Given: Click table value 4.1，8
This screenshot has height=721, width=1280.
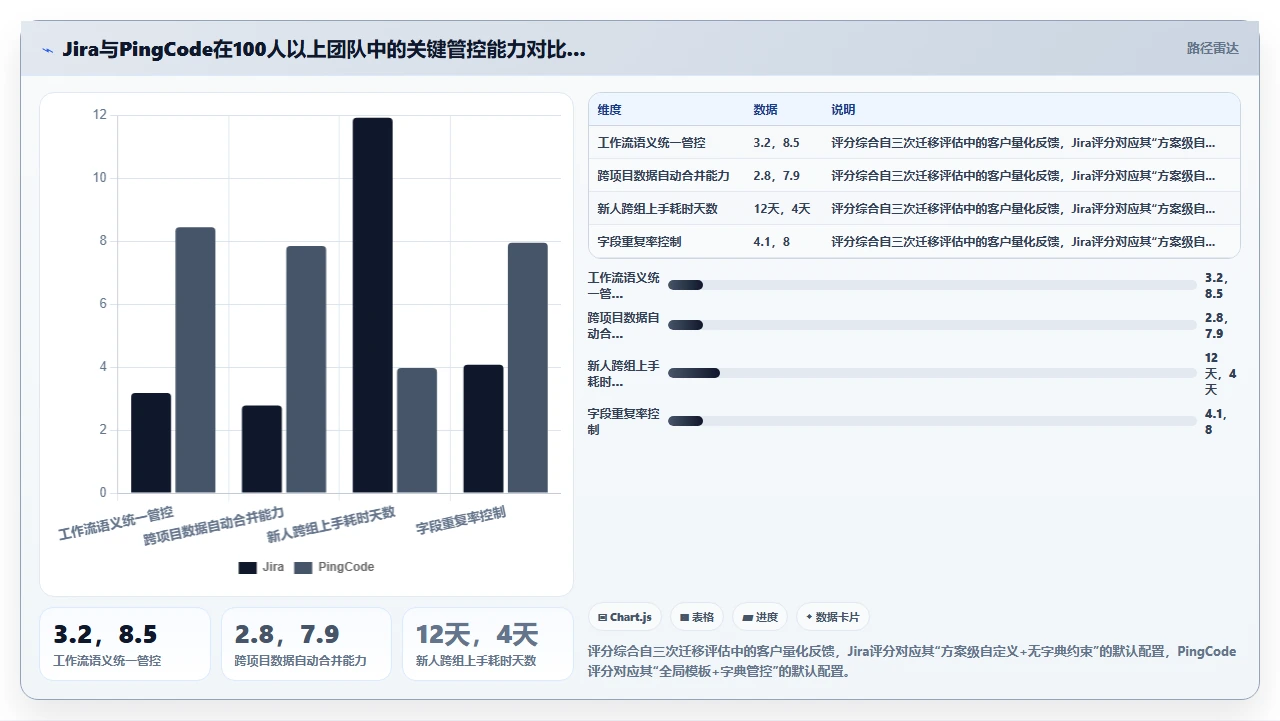Looking at the screenshot, I should tap(772, 241).
